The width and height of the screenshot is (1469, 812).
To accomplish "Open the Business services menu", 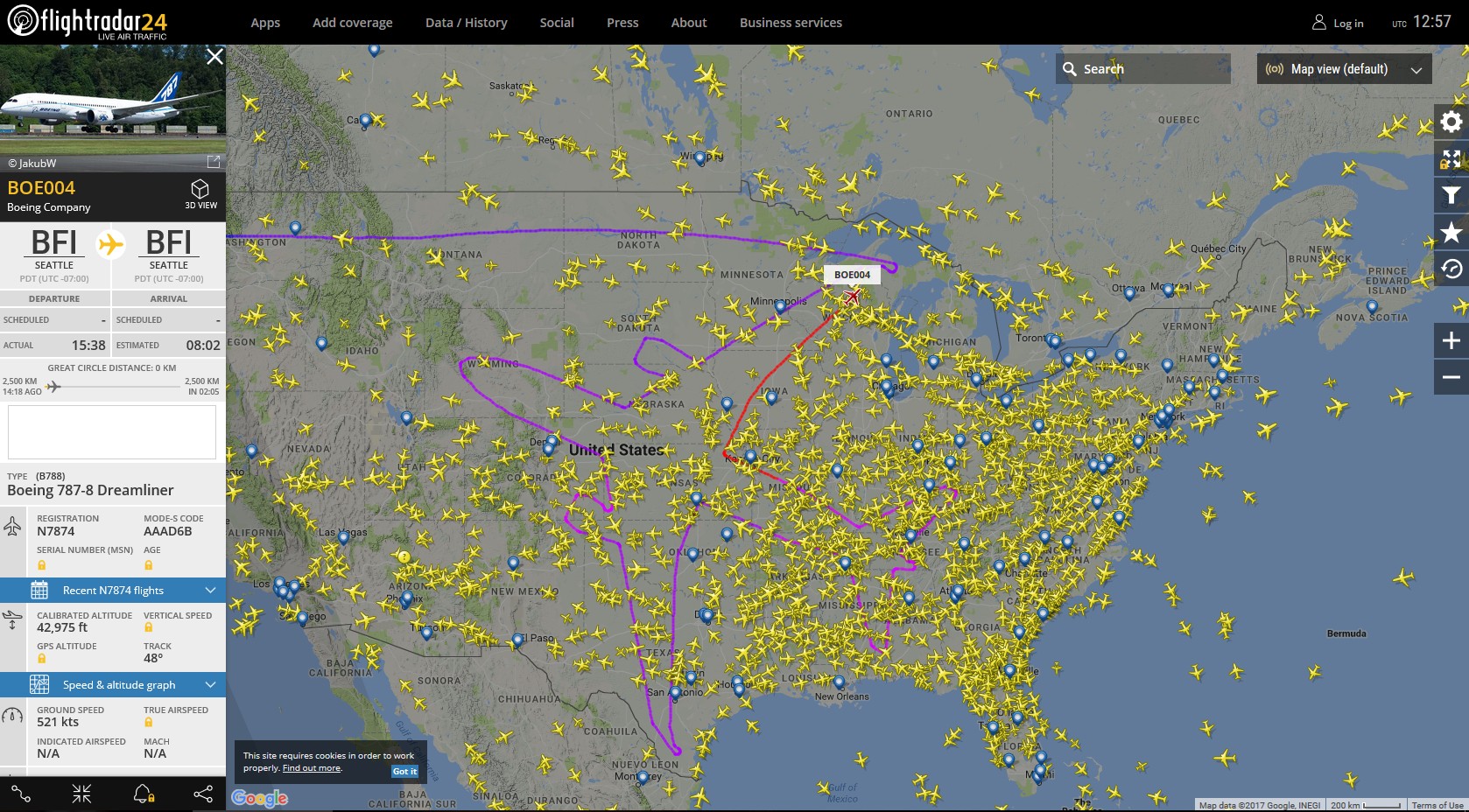I will (791, 23).
